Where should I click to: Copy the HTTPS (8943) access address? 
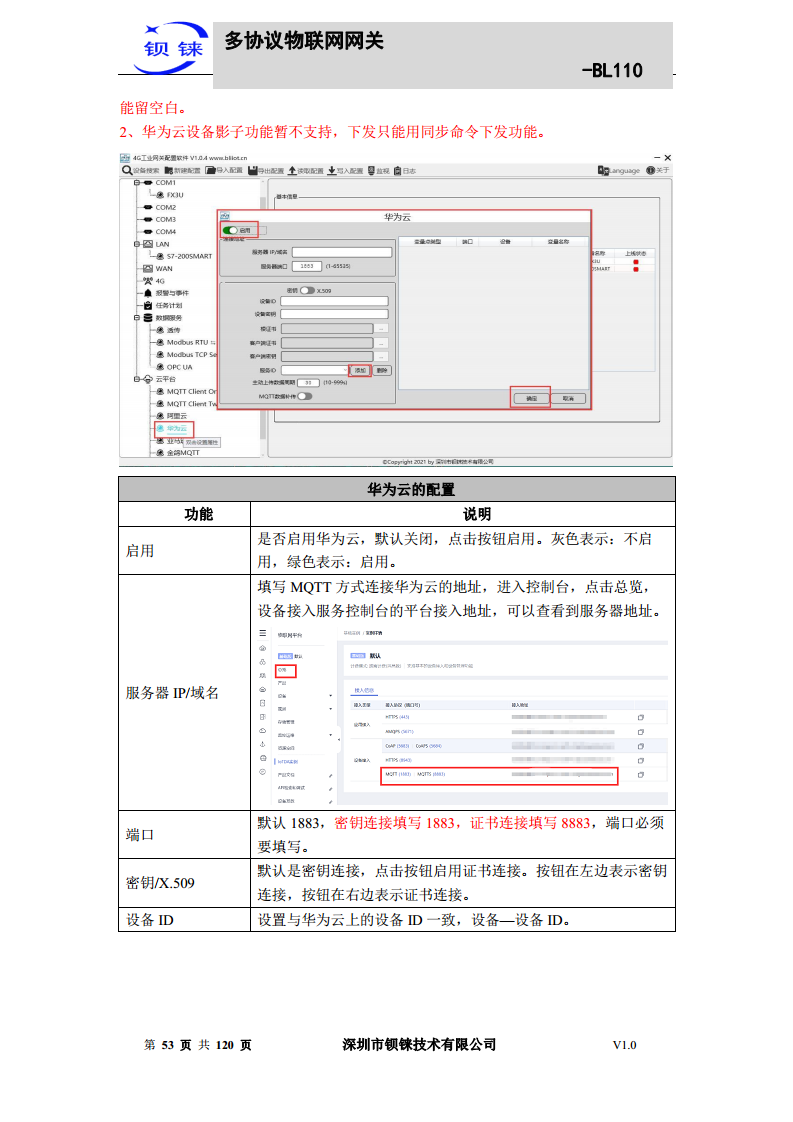click(x=641, y=761)
